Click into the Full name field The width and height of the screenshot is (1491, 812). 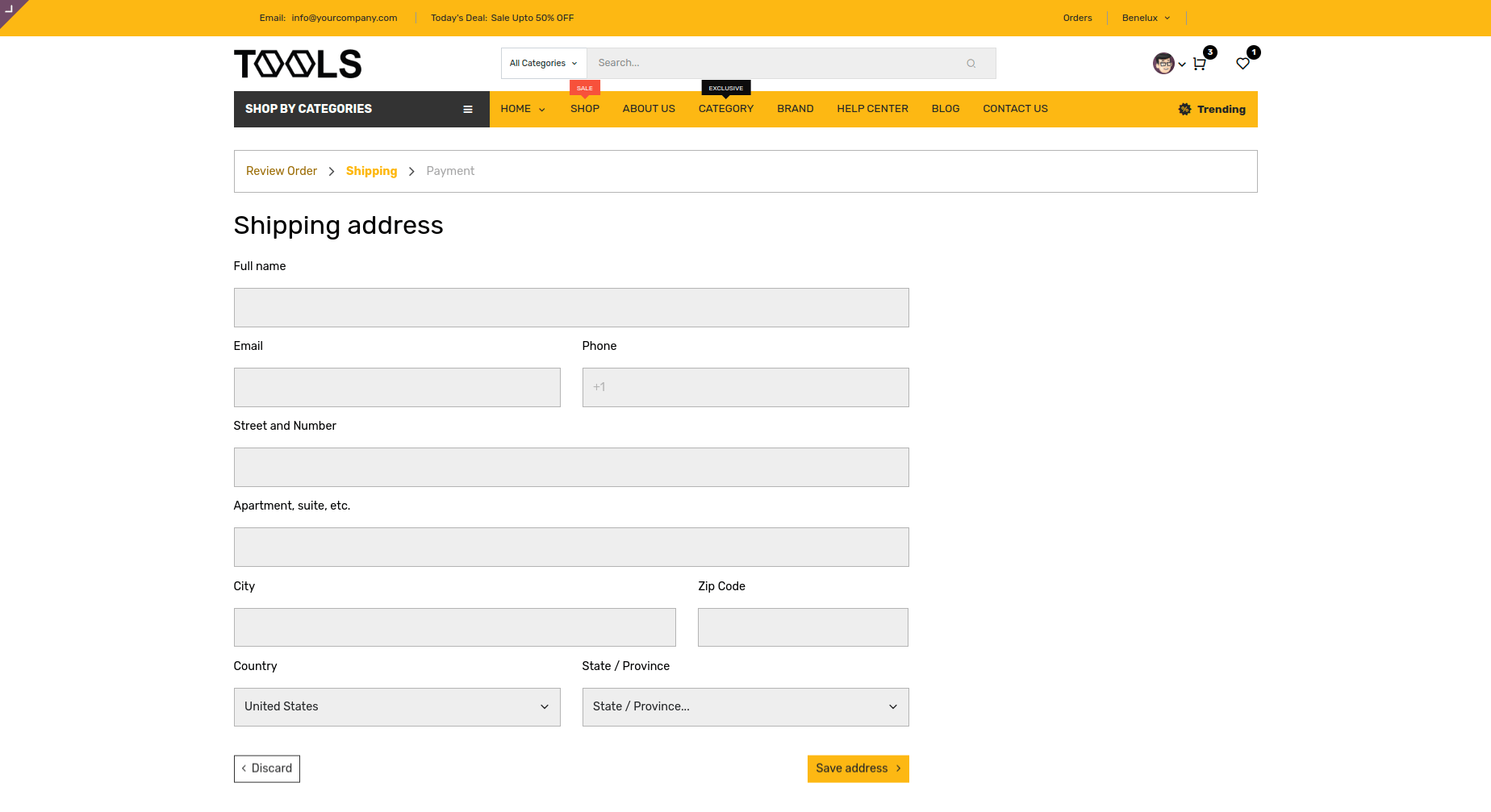571,308
